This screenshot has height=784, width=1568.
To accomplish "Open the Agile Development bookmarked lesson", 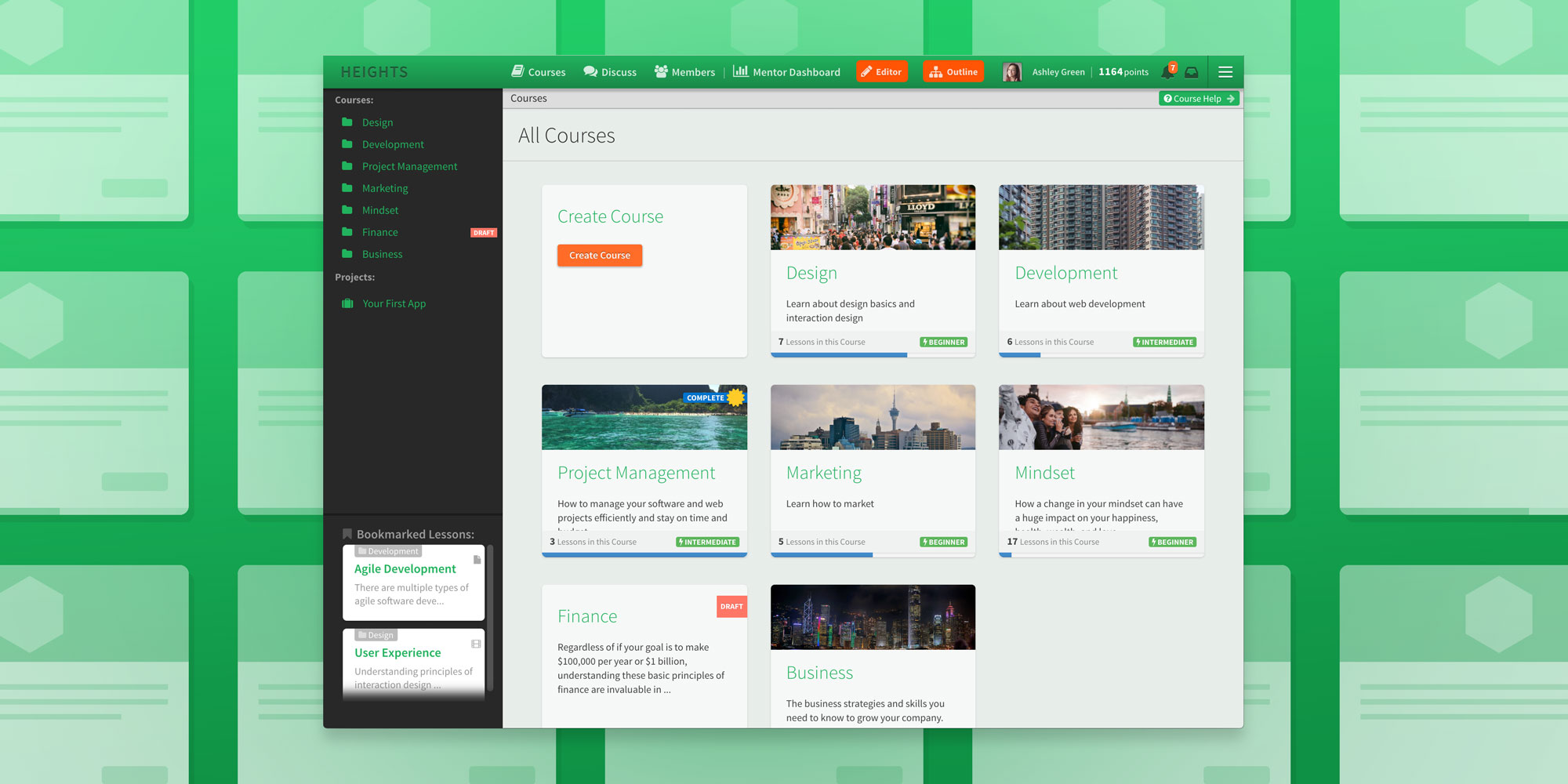I will click(405, 569).
